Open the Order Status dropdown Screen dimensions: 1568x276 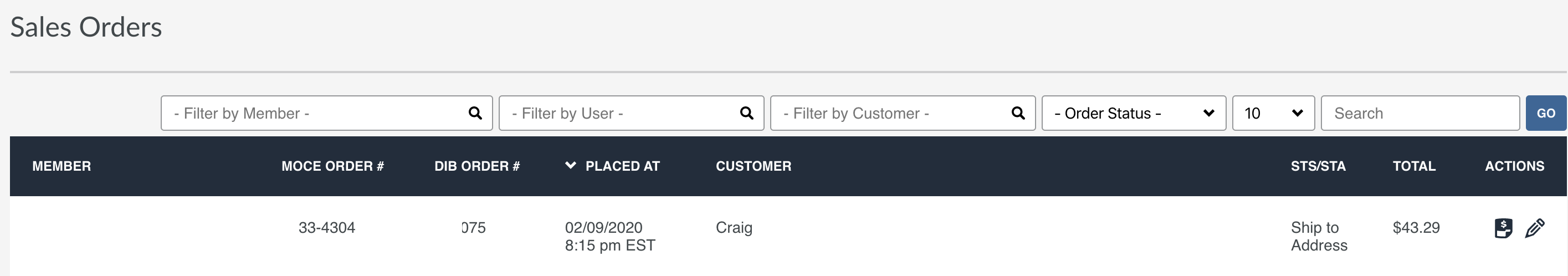(x=1134, y=113)
